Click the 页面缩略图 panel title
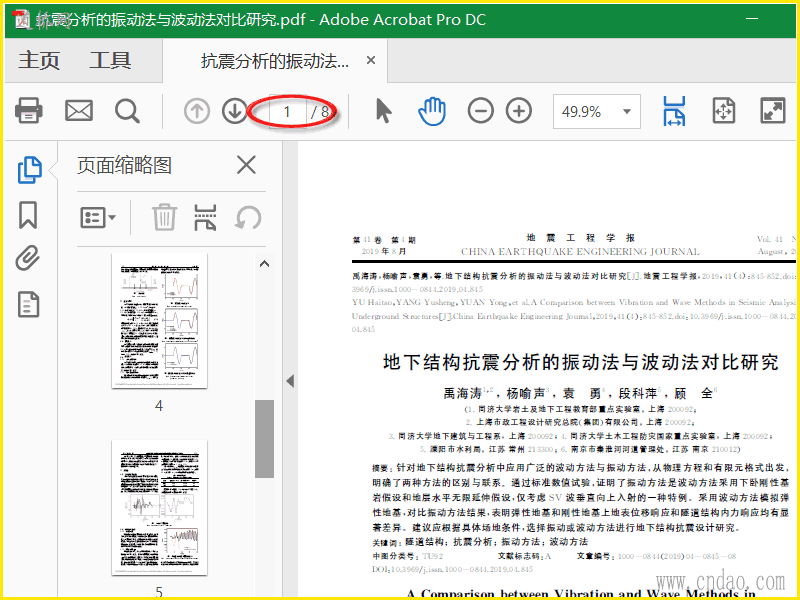 pos(124,165)
